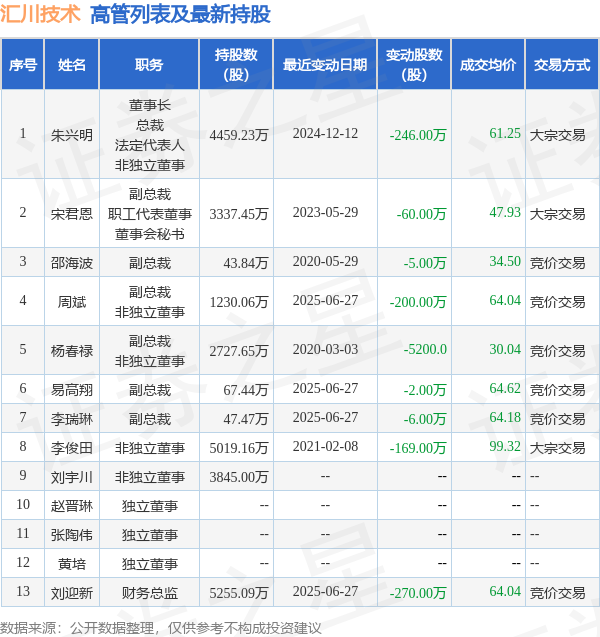This screenshot has width=600, height=637.
Task: Click 董事会秘书 in 宋君恩's positions
Action: click(150, 234)
